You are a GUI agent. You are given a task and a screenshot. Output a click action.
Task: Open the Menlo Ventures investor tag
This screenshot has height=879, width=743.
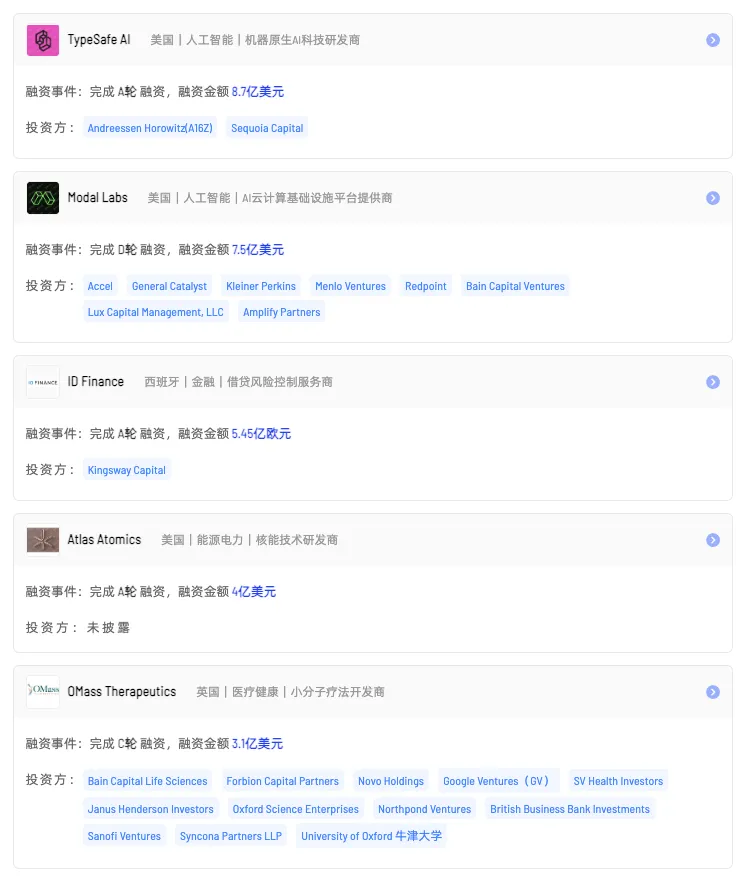click(x=350, y=286)
